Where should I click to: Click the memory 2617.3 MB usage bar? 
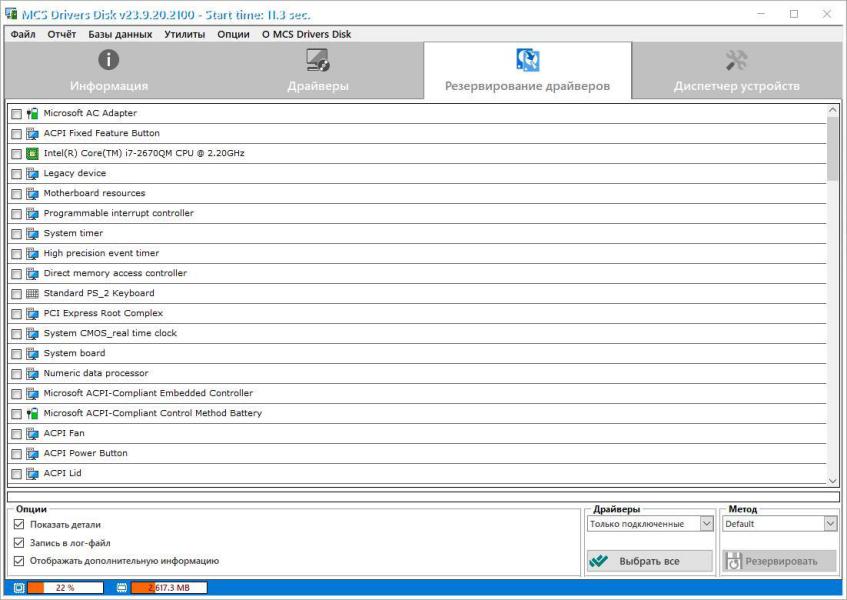[x=169, y=588]
